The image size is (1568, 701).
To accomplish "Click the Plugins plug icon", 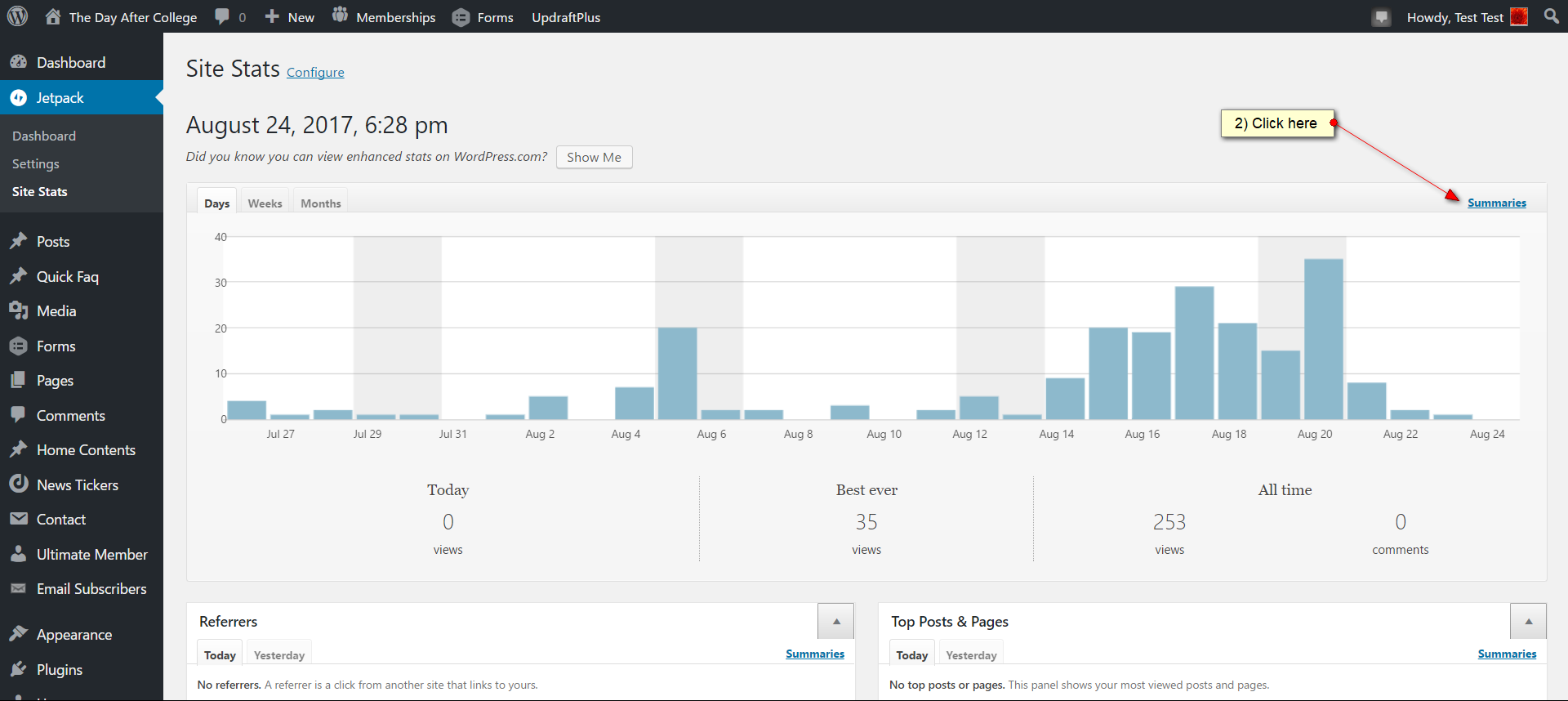I will (x=19, y=669).
